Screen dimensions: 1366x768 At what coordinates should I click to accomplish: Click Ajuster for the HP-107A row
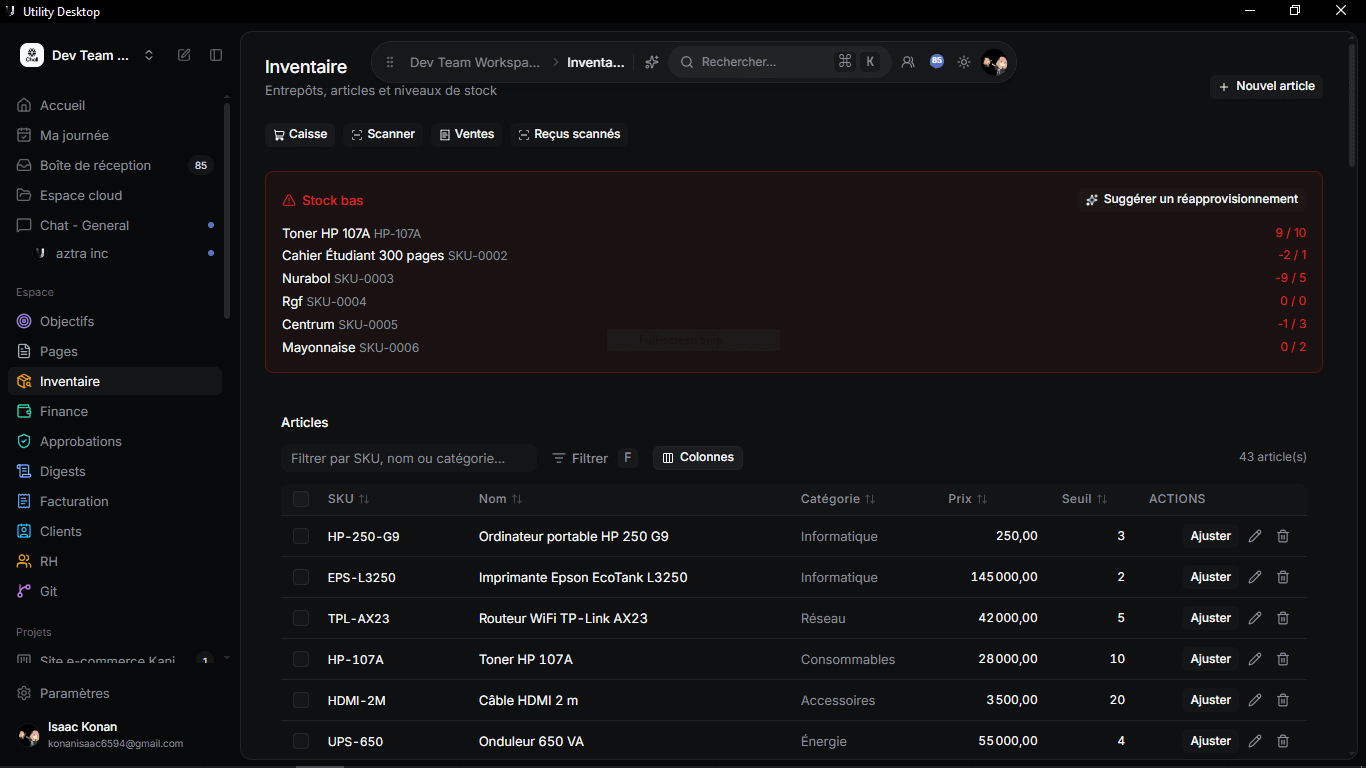[1210, 659]
